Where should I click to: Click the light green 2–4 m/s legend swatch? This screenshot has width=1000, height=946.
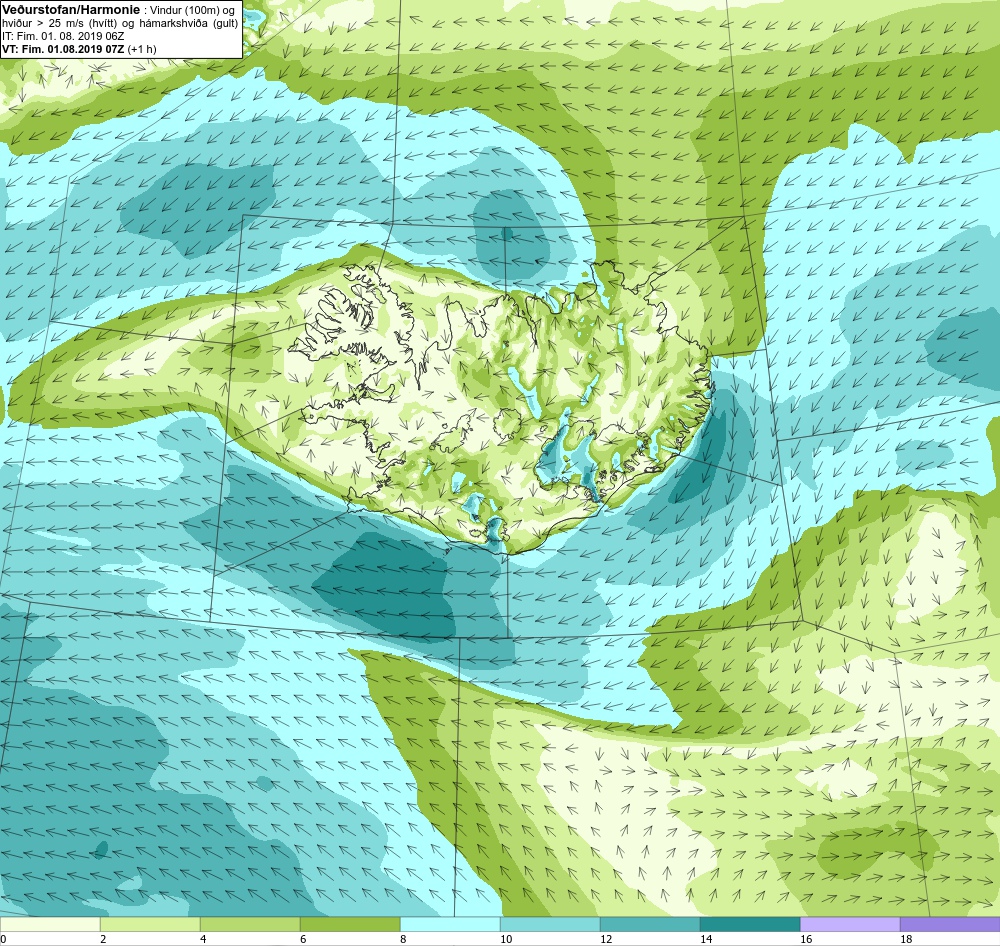click(150, 924)
